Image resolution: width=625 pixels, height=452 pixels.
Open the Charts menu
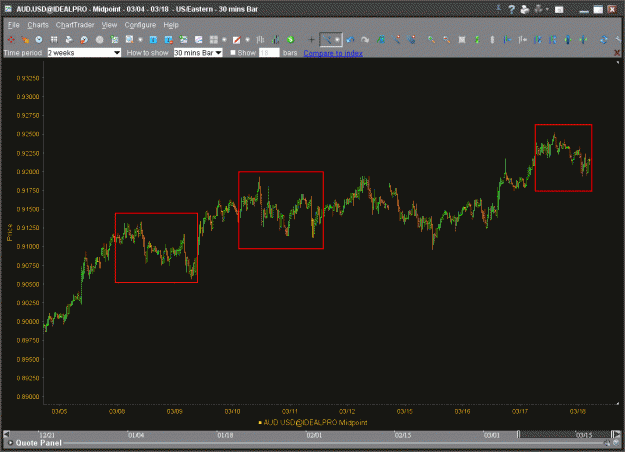(x=38, y=25)
